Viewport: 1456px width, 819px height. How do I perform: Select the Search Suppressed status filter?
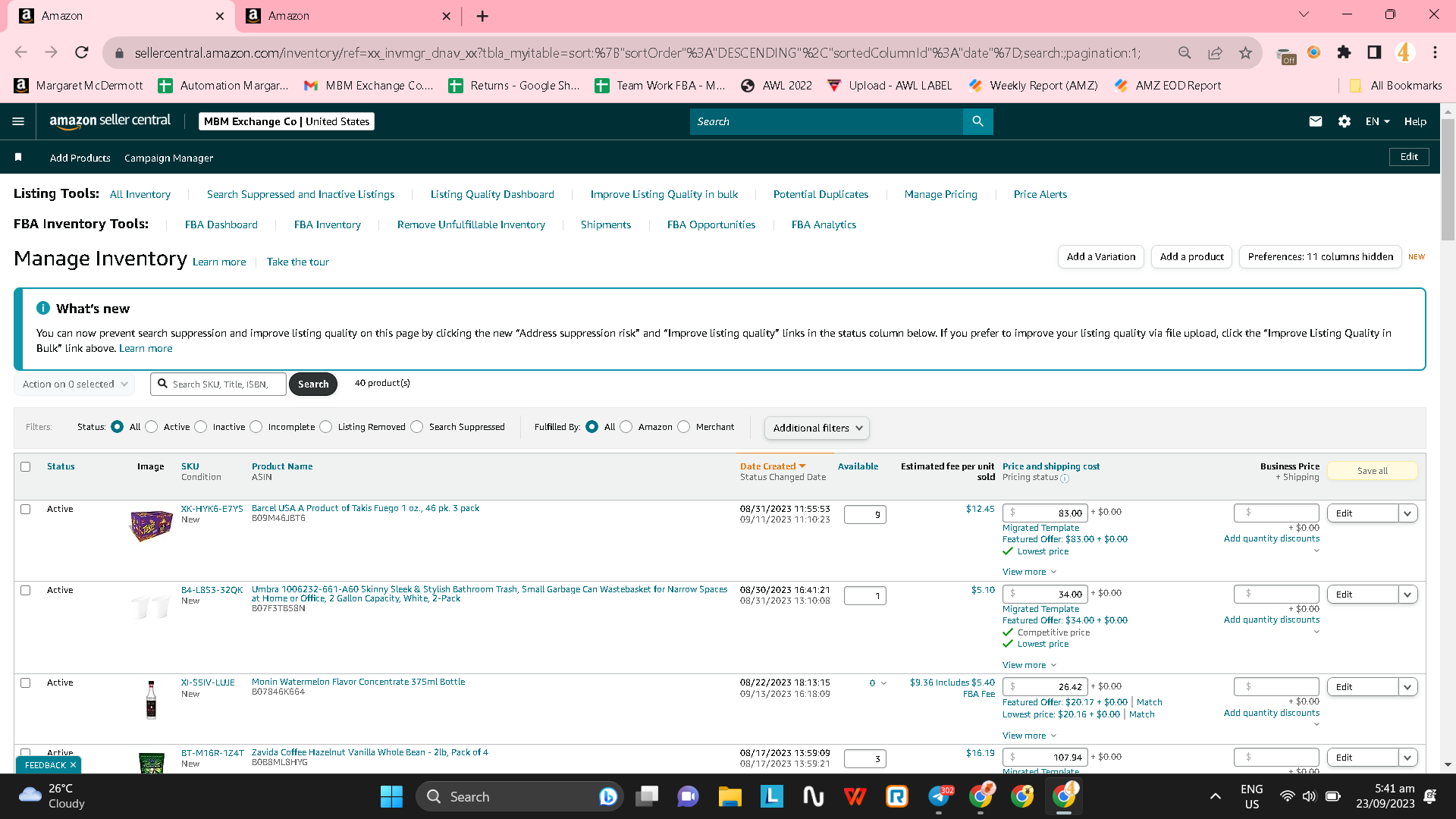coord(417,427)
